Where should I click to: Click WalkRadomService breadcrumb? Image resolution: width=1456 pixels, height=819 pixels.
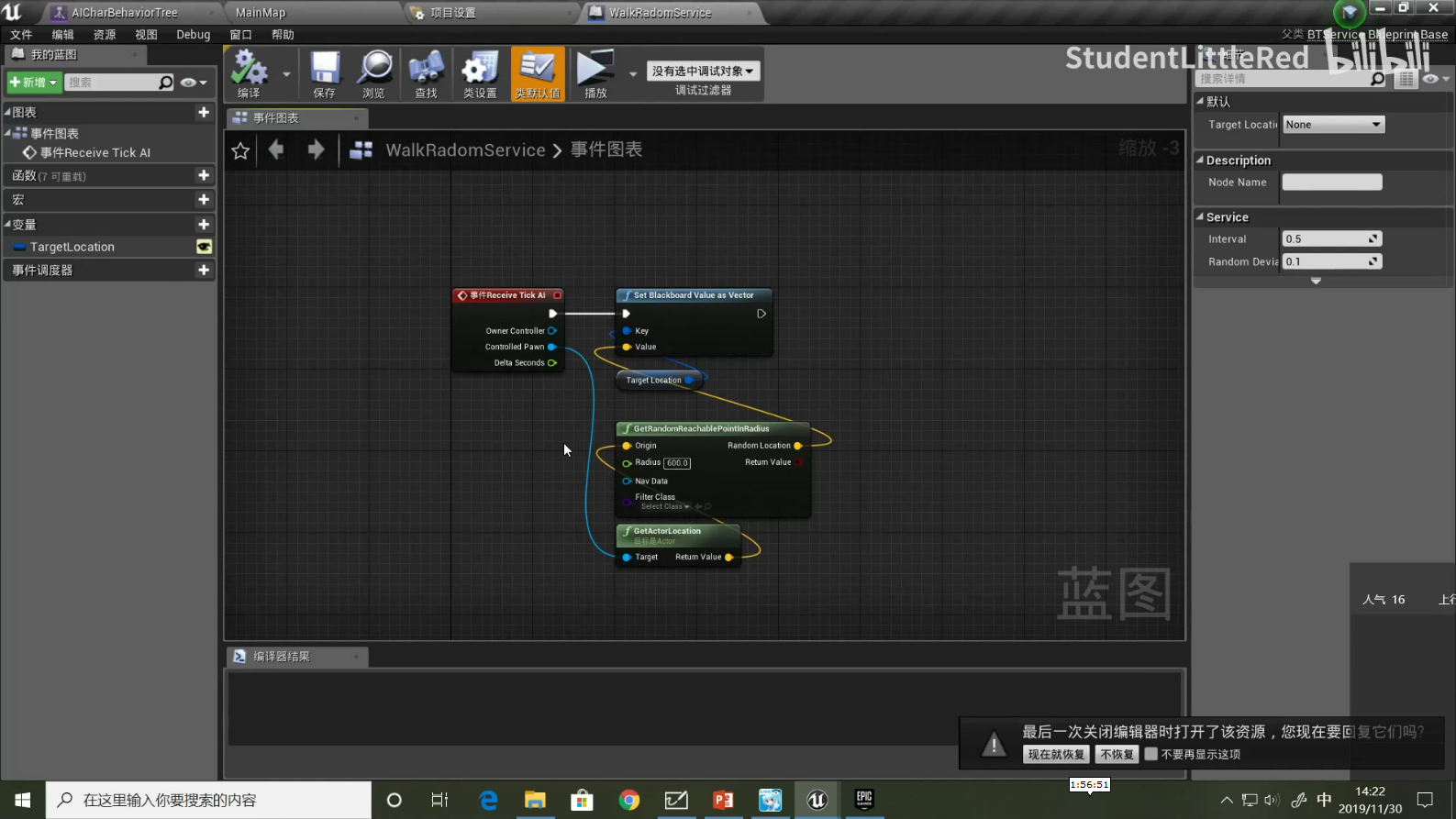465,149
